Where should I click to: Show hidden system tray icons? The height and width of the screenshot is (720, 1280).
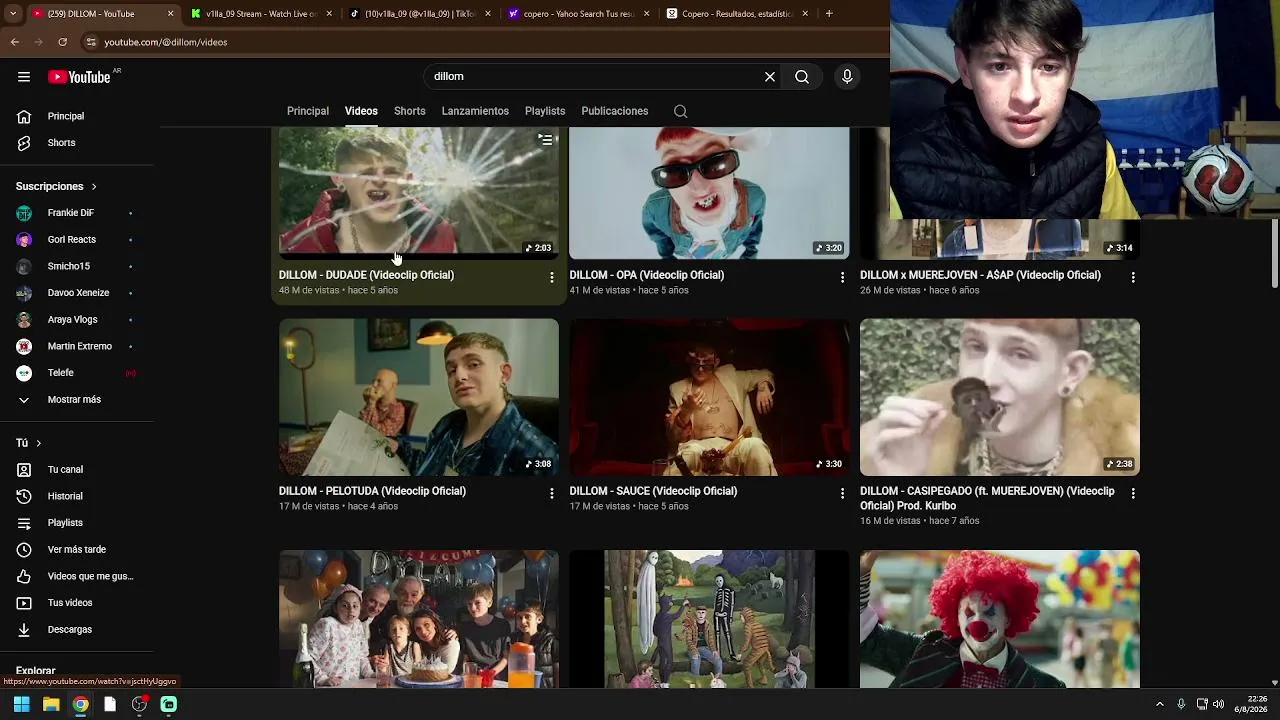tap(1160, 704)
